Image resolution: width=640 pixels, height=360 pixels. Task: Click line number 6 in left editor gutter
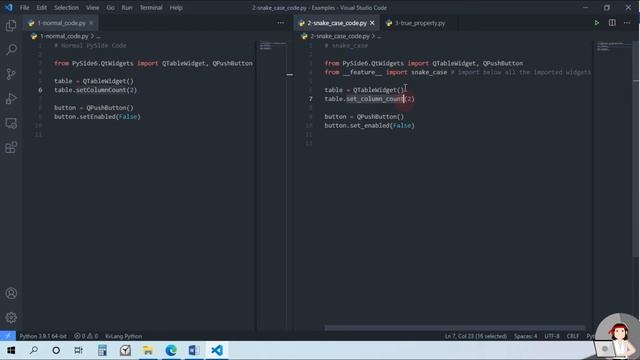coord(40,90)
